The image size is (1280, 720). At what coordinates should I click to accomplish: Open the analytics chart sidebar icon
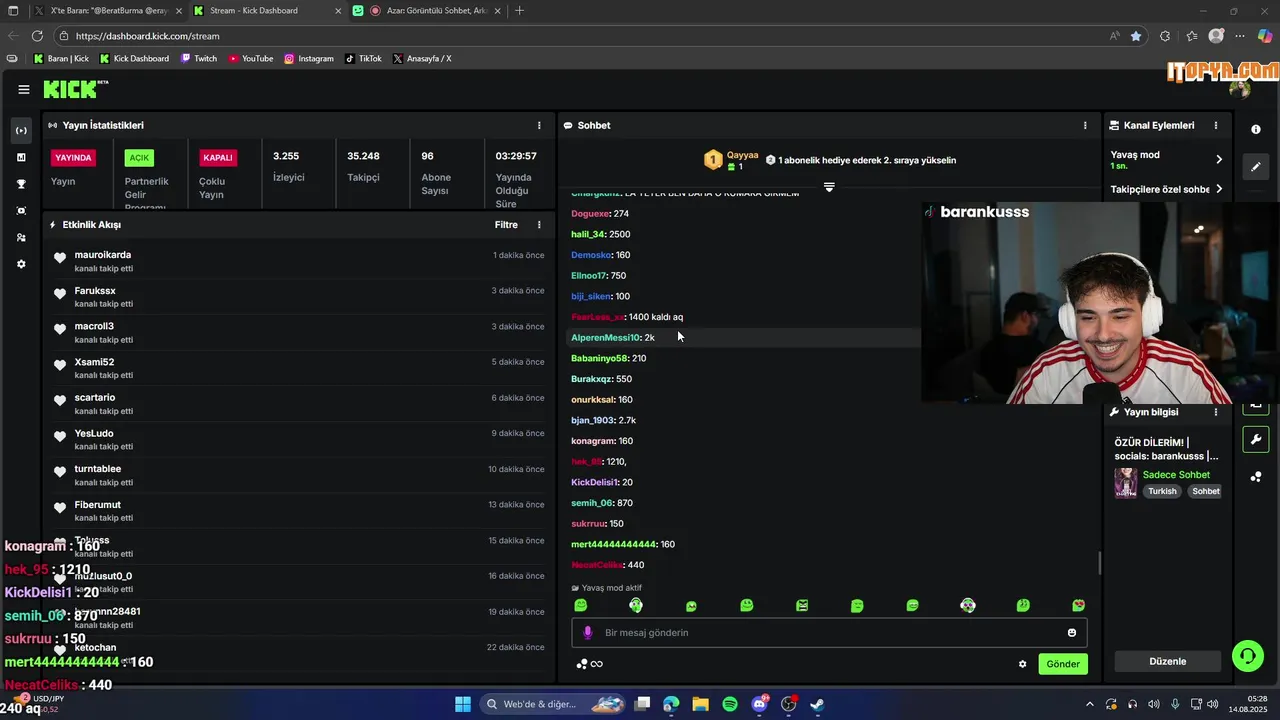21,157
